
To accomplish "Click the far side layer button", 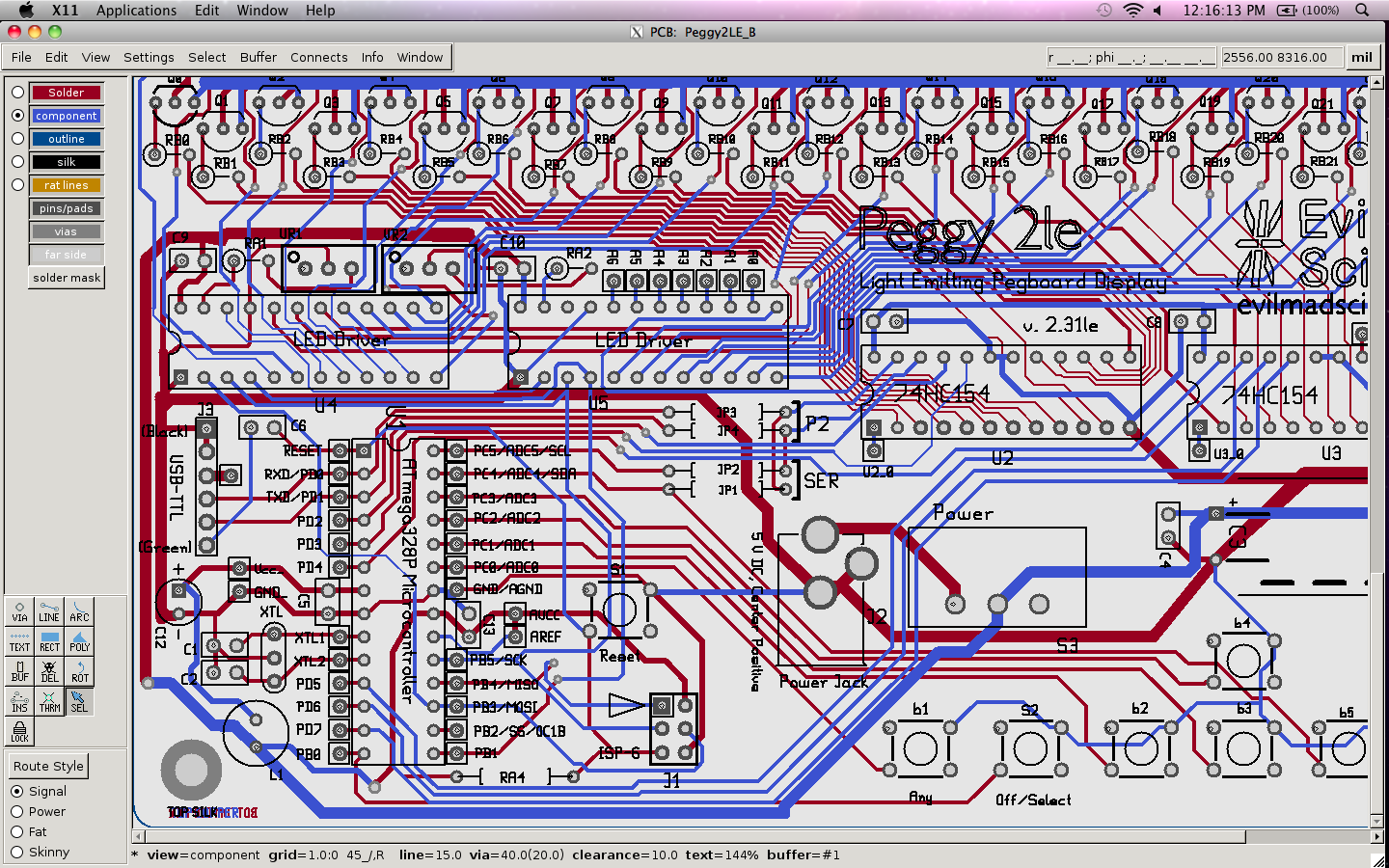I will (66, 254).
